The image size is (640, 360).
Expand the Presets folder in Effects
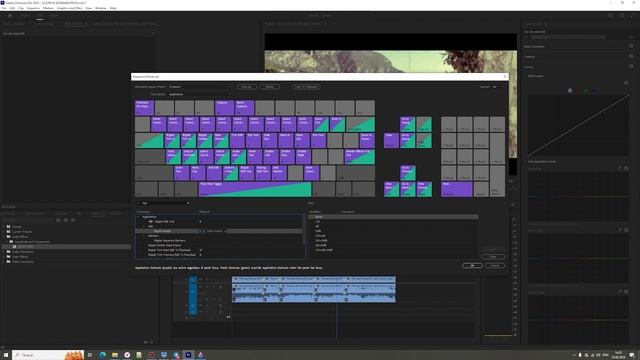pyautogui.click(x=4, y=227)
